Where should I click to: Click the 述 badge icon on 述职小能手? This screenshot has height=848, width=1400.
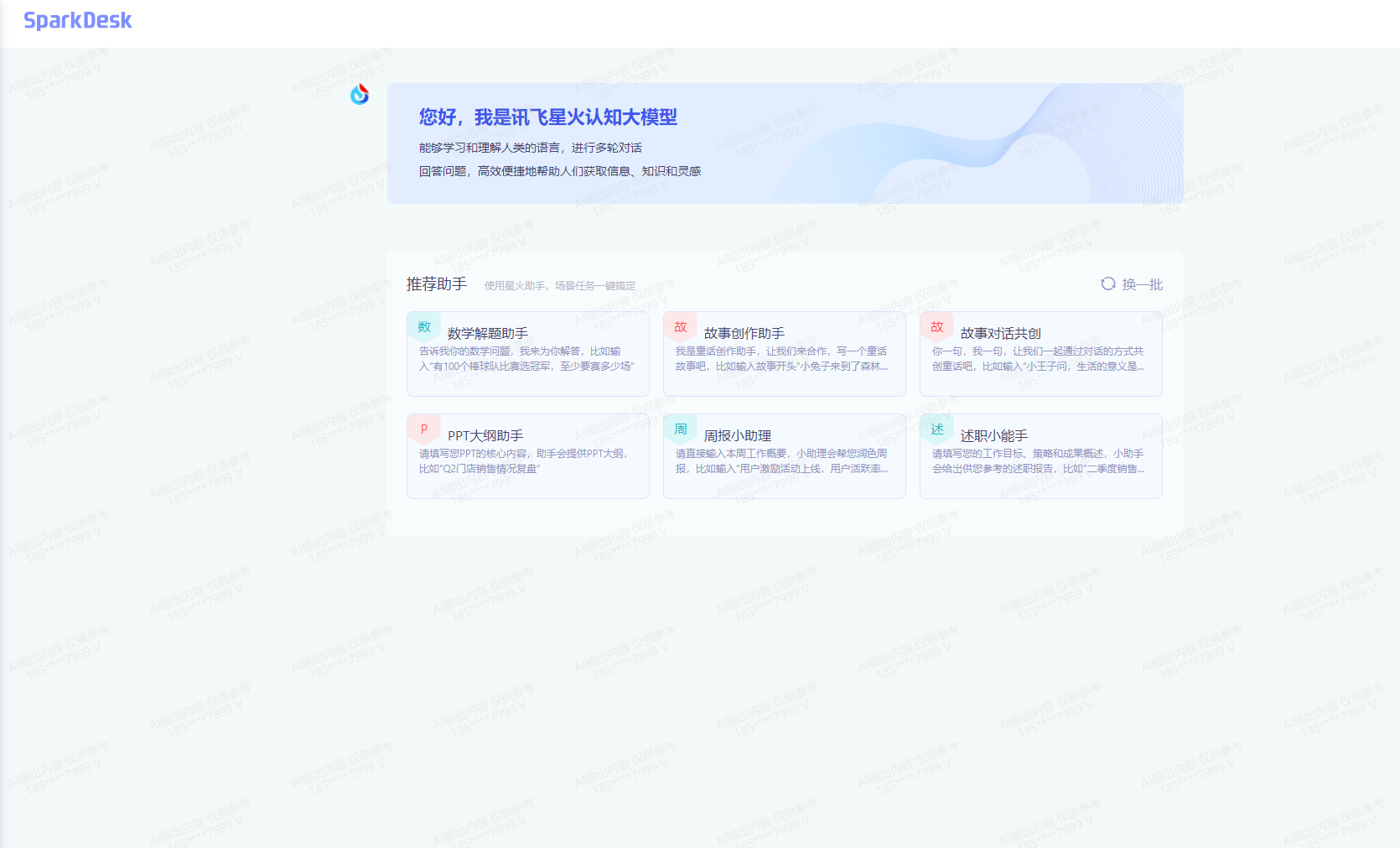[x=937, y=429]
